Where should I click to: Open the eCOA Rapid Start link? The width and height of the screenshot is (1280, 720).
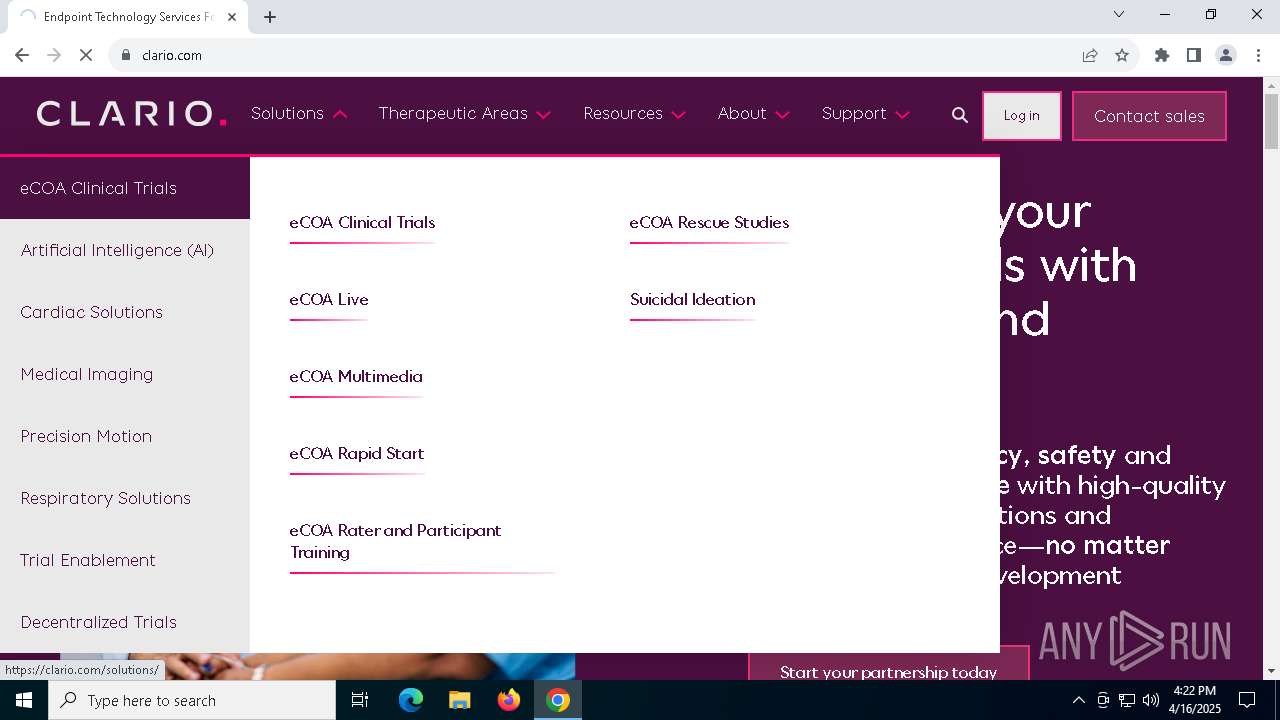[357, 454]
